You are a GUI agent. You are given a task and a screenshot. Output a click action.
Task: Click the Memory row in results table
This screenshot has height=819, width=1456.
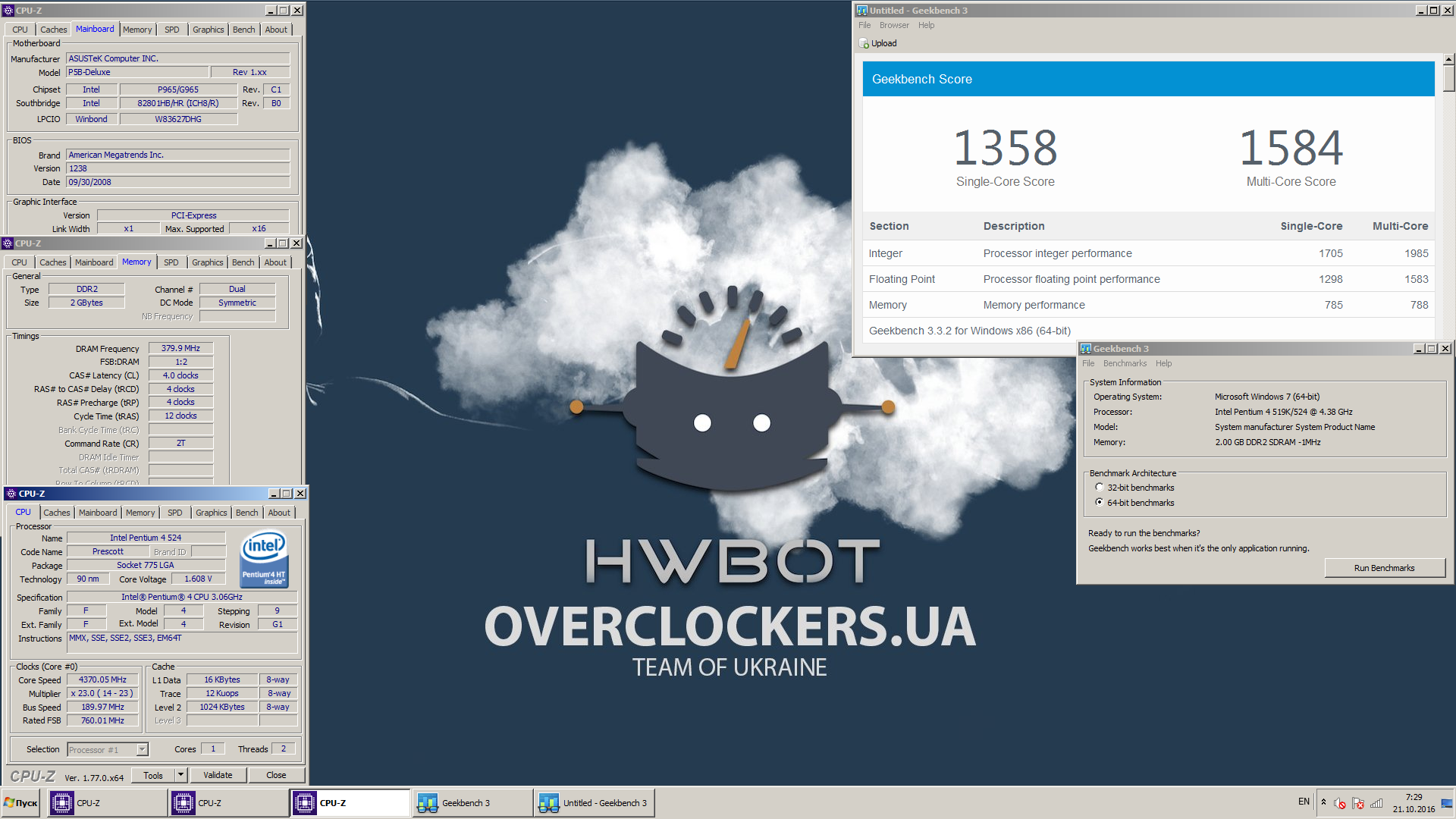point(1148,305)
